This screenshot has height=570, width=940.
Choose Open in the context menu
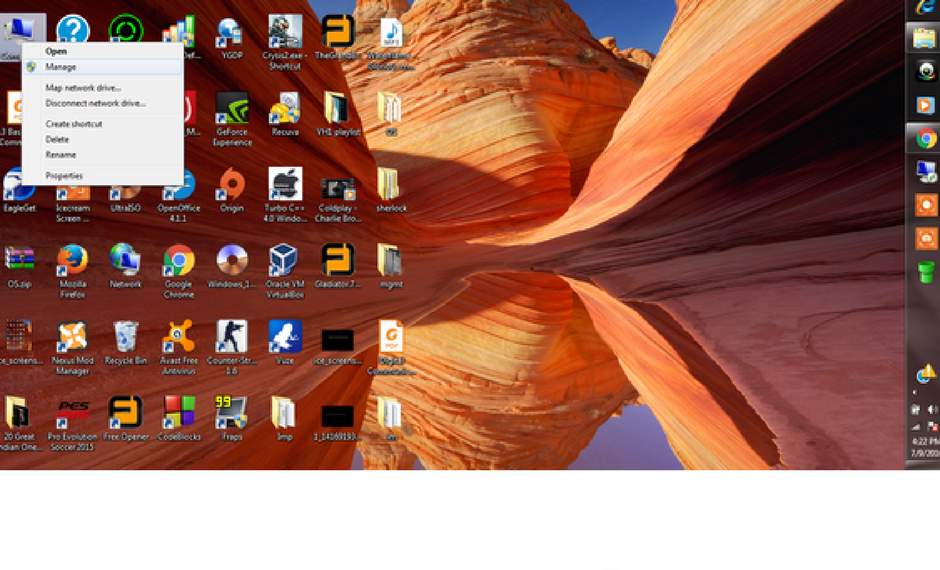click(56, 51)
